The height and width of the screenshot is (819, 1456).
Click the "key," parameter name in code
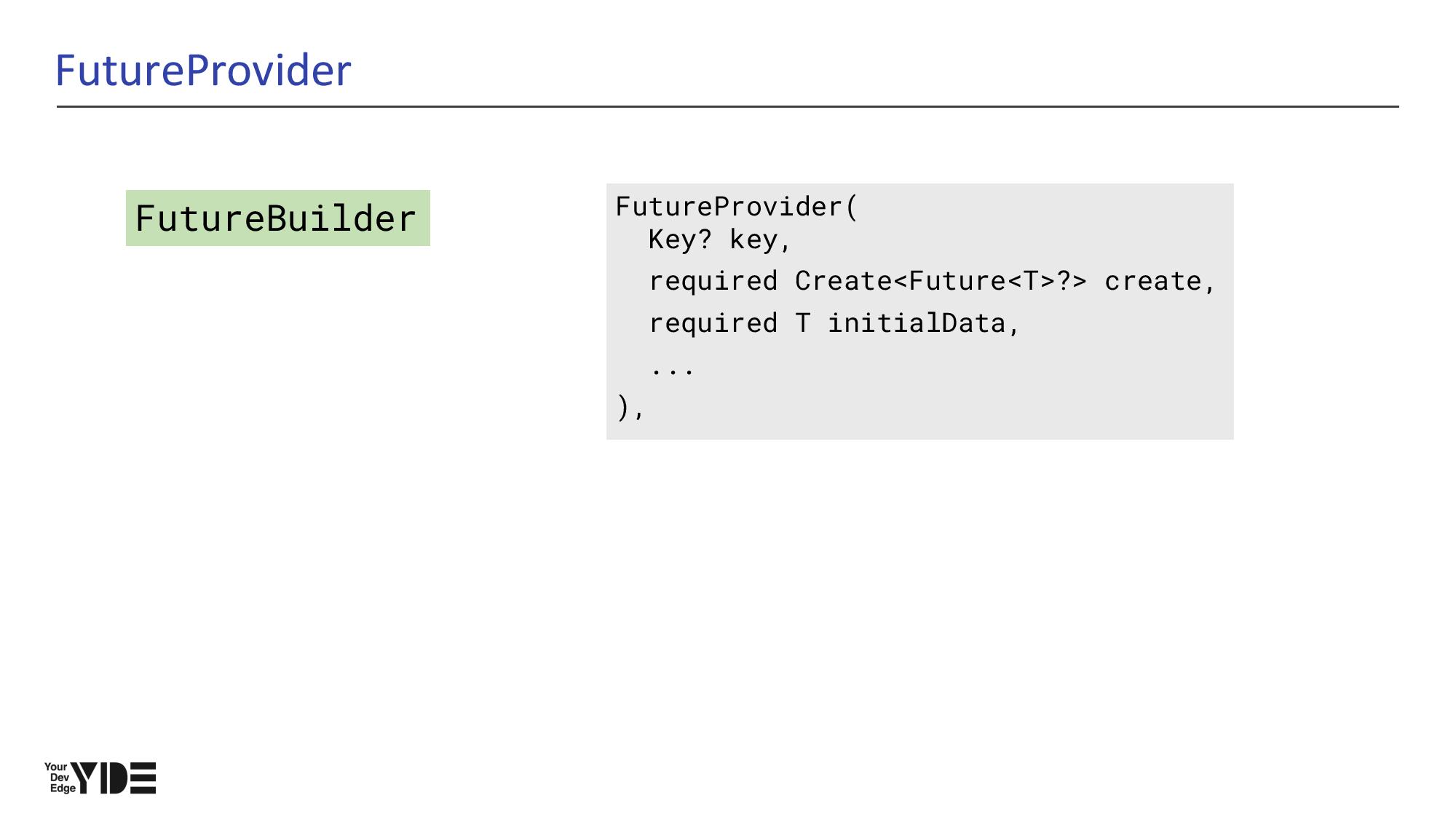[x=760, y=240]
